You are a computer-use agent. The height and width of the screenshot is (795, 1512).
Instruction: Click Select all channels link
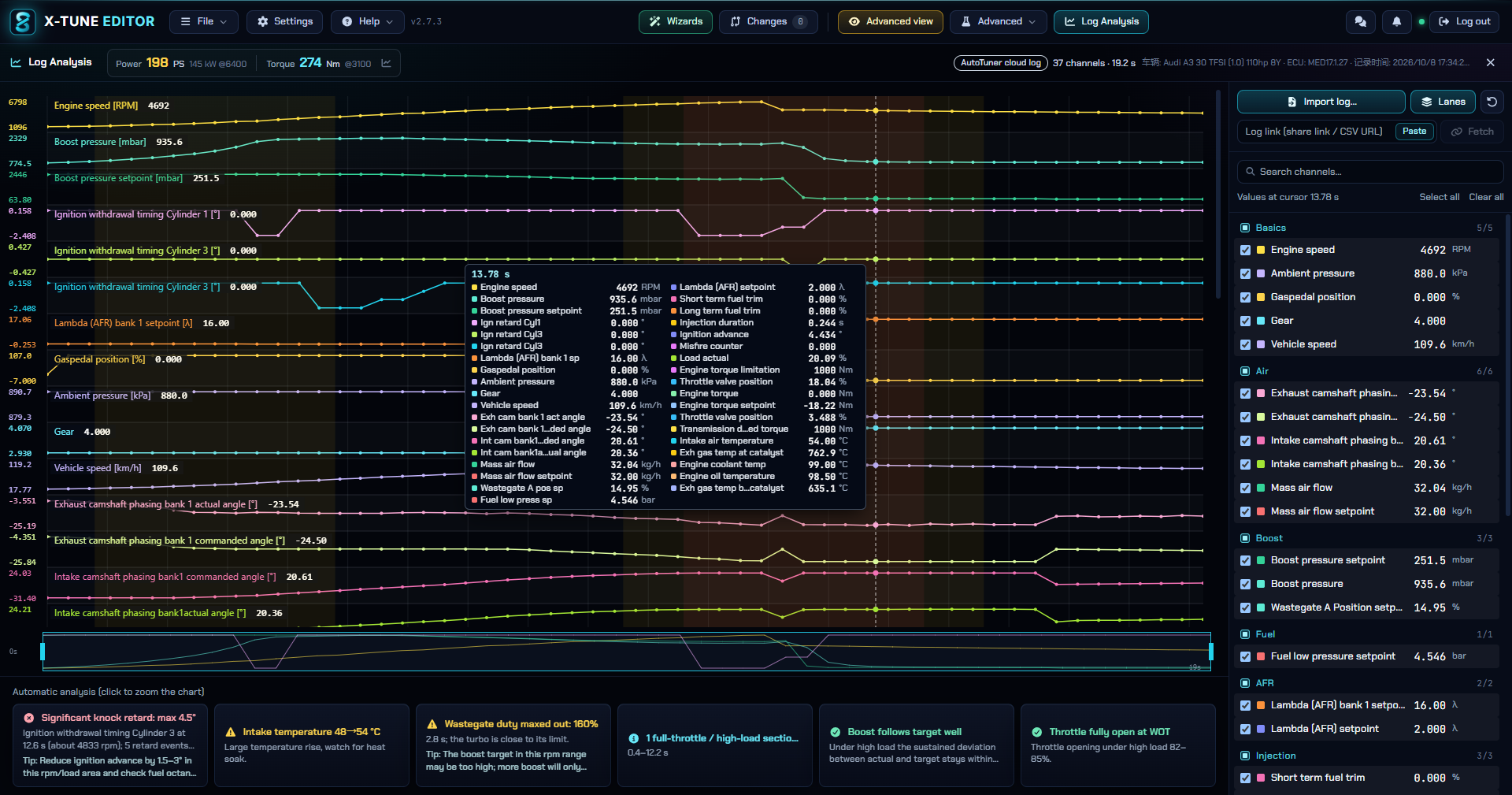click(x=1439, y=197)
